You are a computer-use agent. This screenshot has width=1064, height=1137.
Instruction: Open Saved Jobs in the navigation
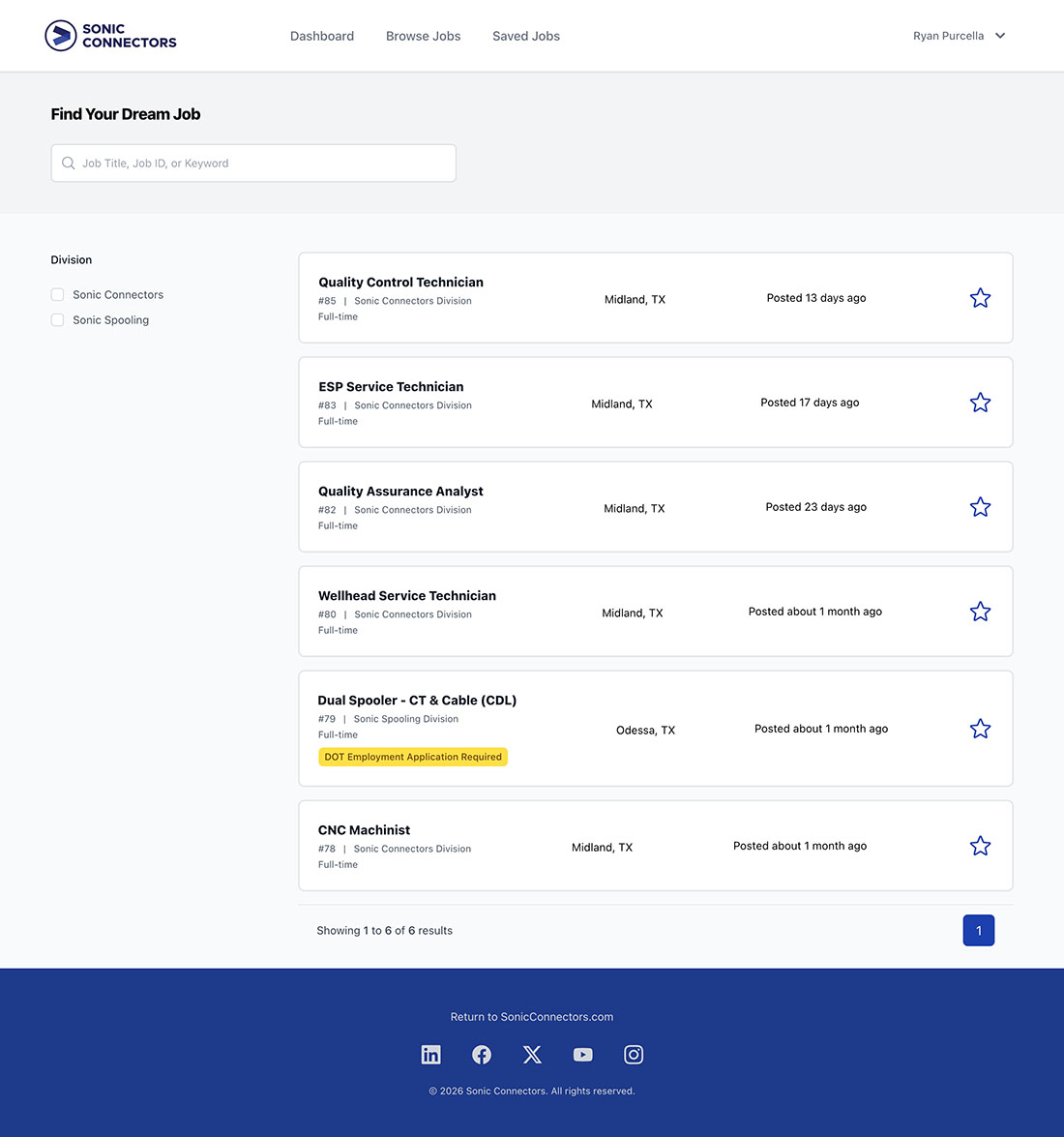tap(526, 36)
